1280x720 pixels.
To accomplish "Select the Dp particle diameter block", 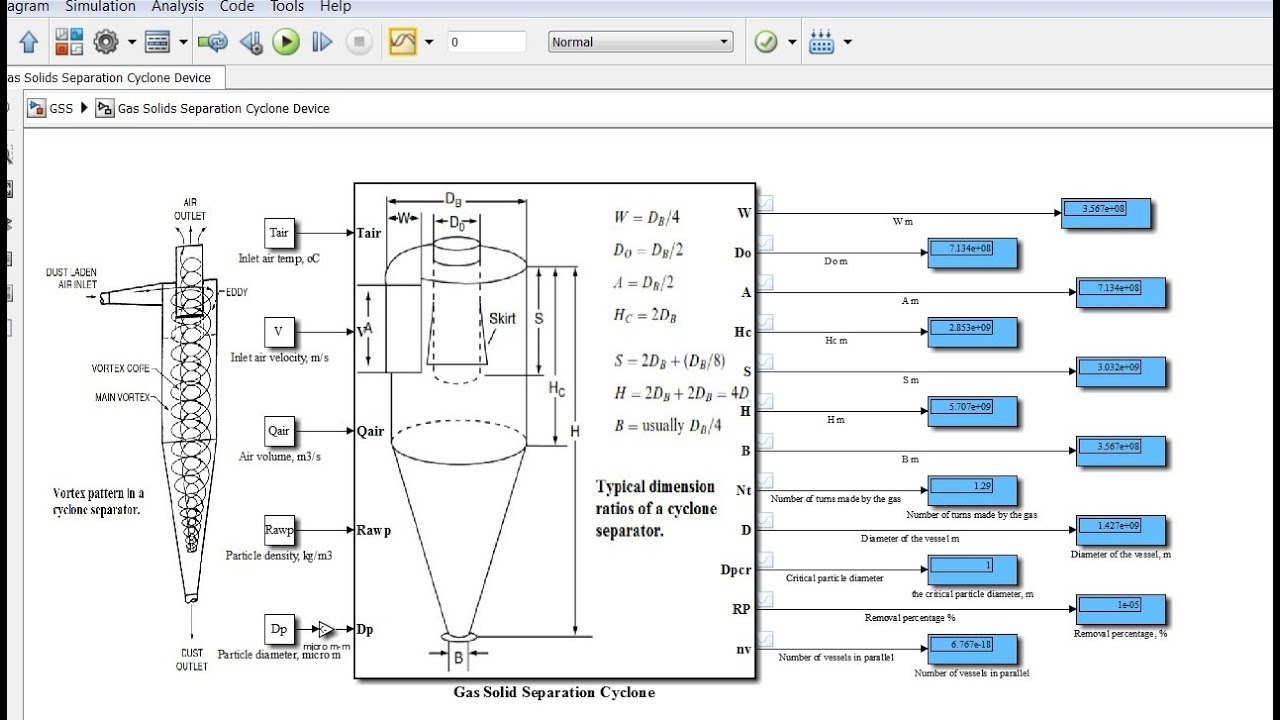I will (279, 629).
